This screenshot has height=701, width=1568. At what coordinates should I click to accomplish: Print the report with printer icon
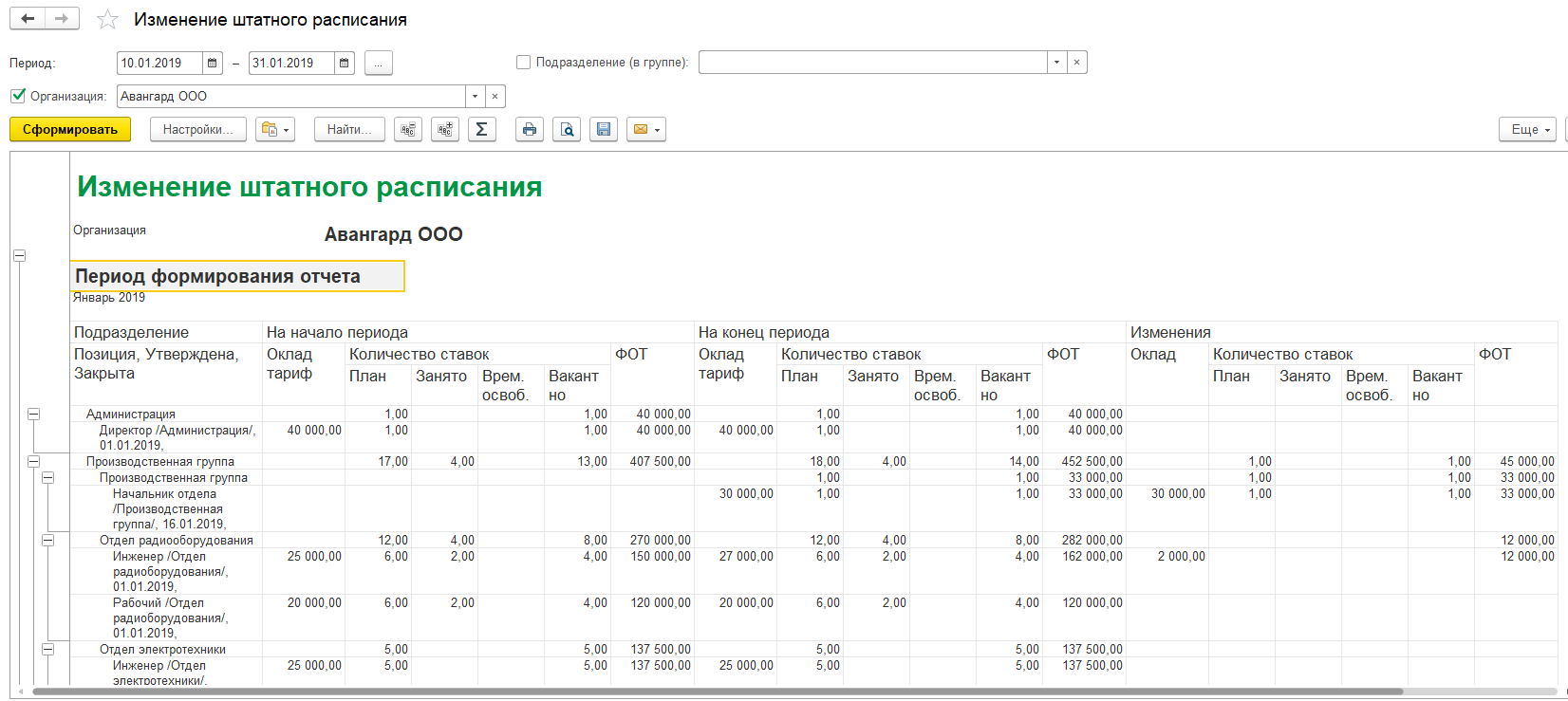tap(530, 130)
